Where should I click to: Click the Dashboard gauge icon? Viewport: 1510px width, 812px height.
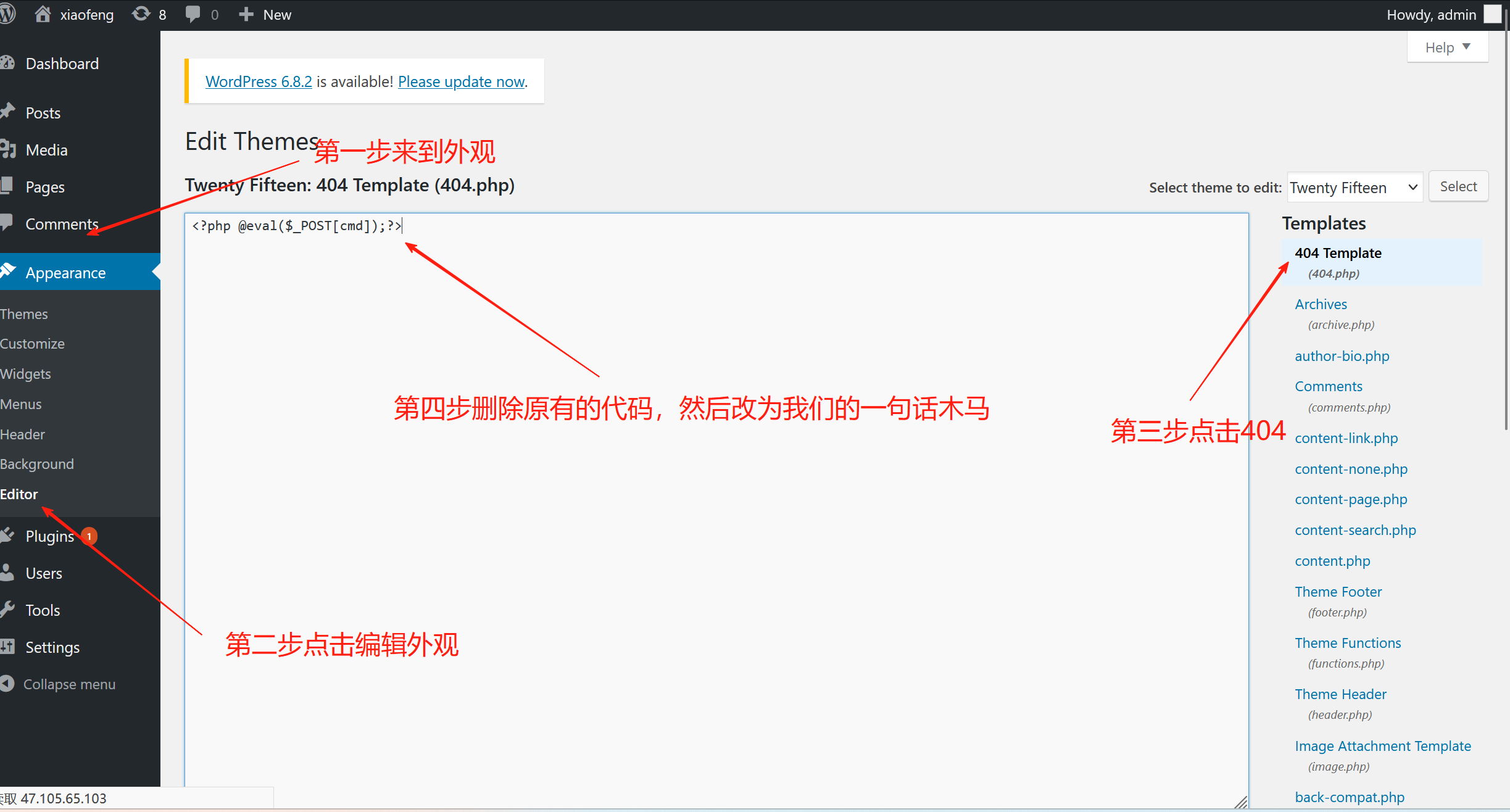(x=7, y=63)
